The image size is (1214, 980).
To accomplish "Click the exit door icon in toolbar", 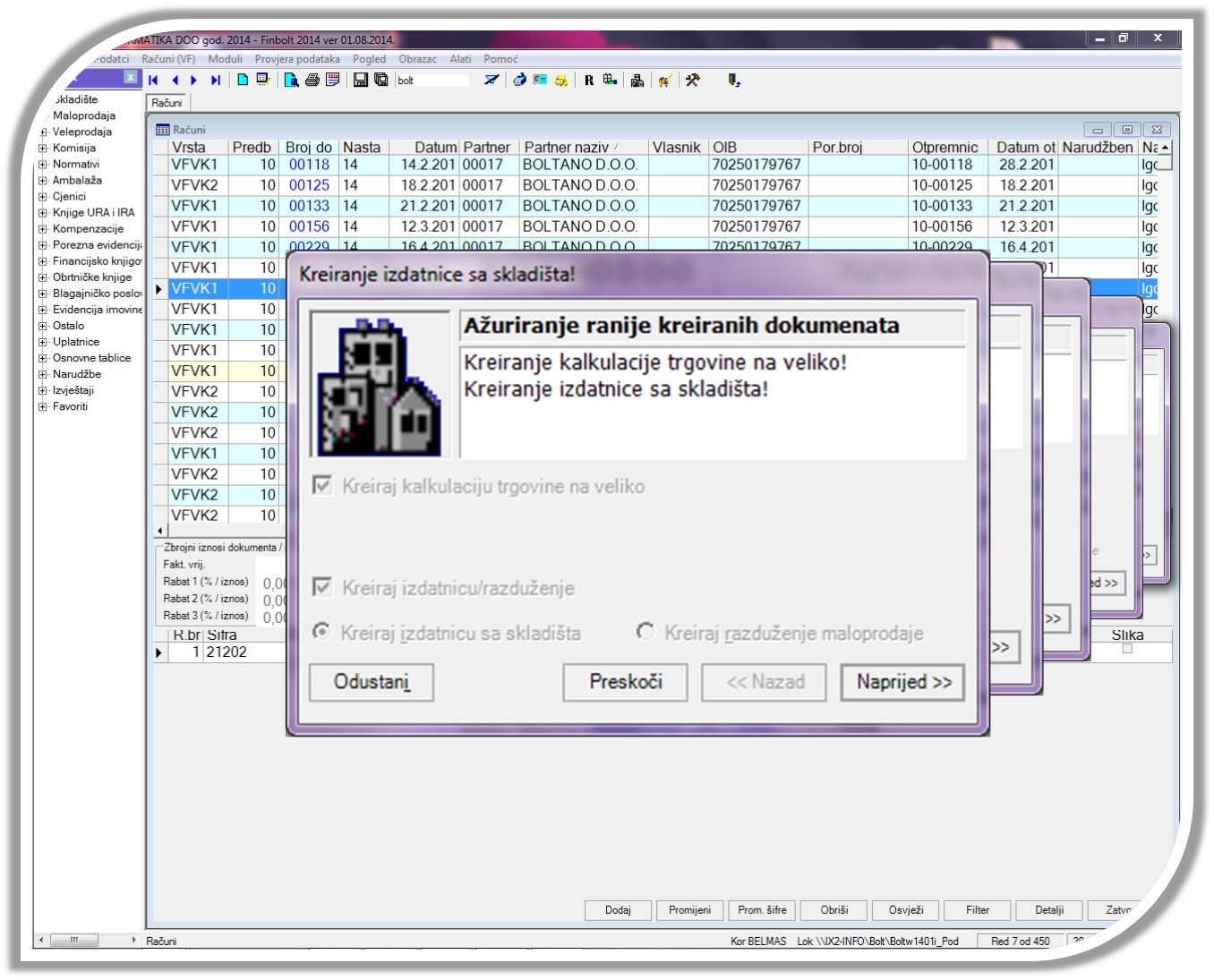I will tap(734, 81).
